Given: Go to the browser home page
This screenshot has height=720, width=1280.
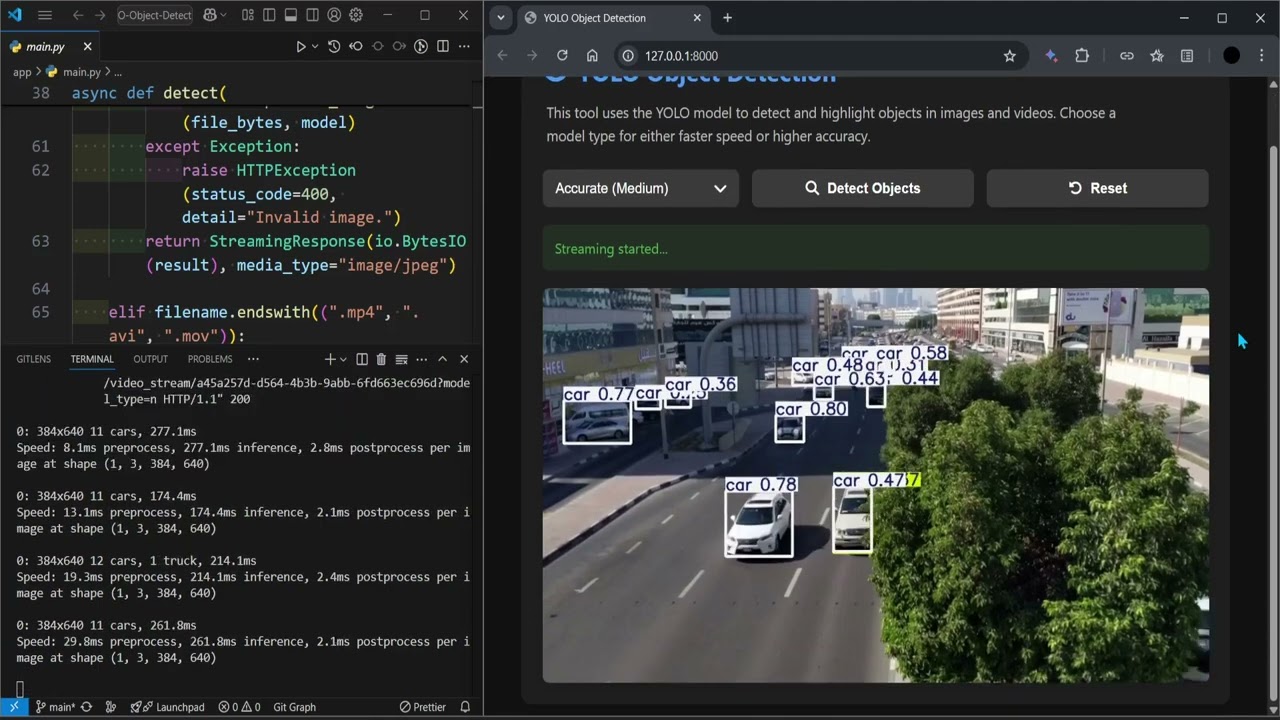Looking at the screenshot, I should pos(592,56).
